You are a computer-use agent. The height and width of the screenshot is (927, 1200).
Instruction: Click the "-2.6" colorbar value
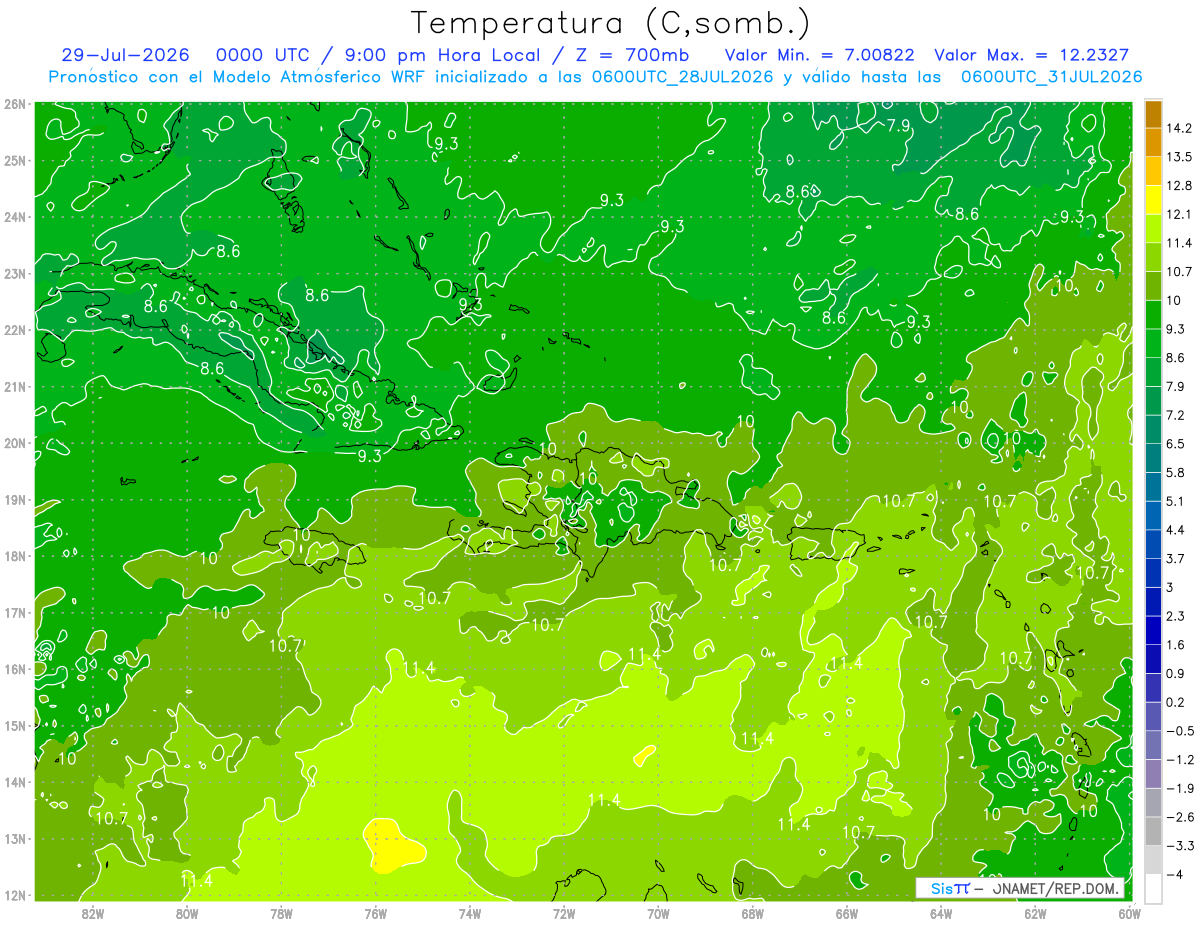1179,817
